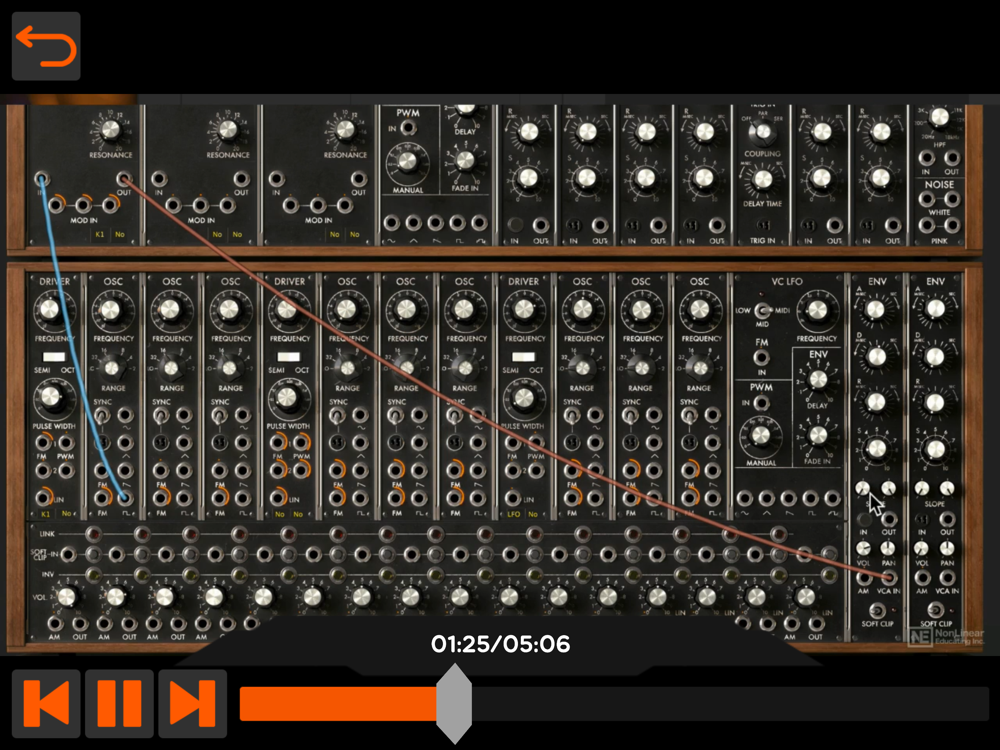Open the No selector beside LFO on the third DRIVER
Image resolution: width=1000 pixels, height=750 pixels.
tap(533, 514)
